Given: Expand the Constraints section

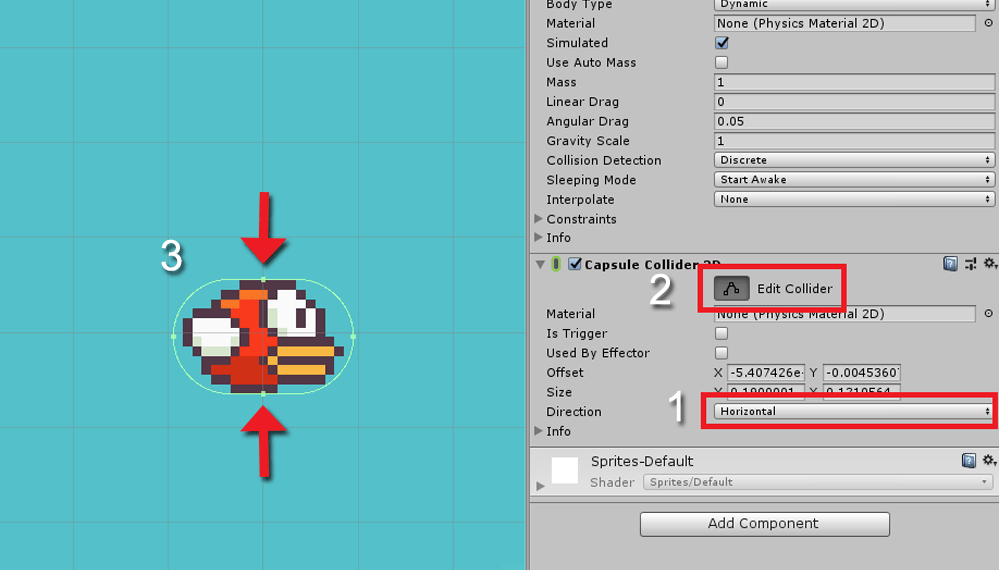Looking at the screenshot, I should point(538,218).
